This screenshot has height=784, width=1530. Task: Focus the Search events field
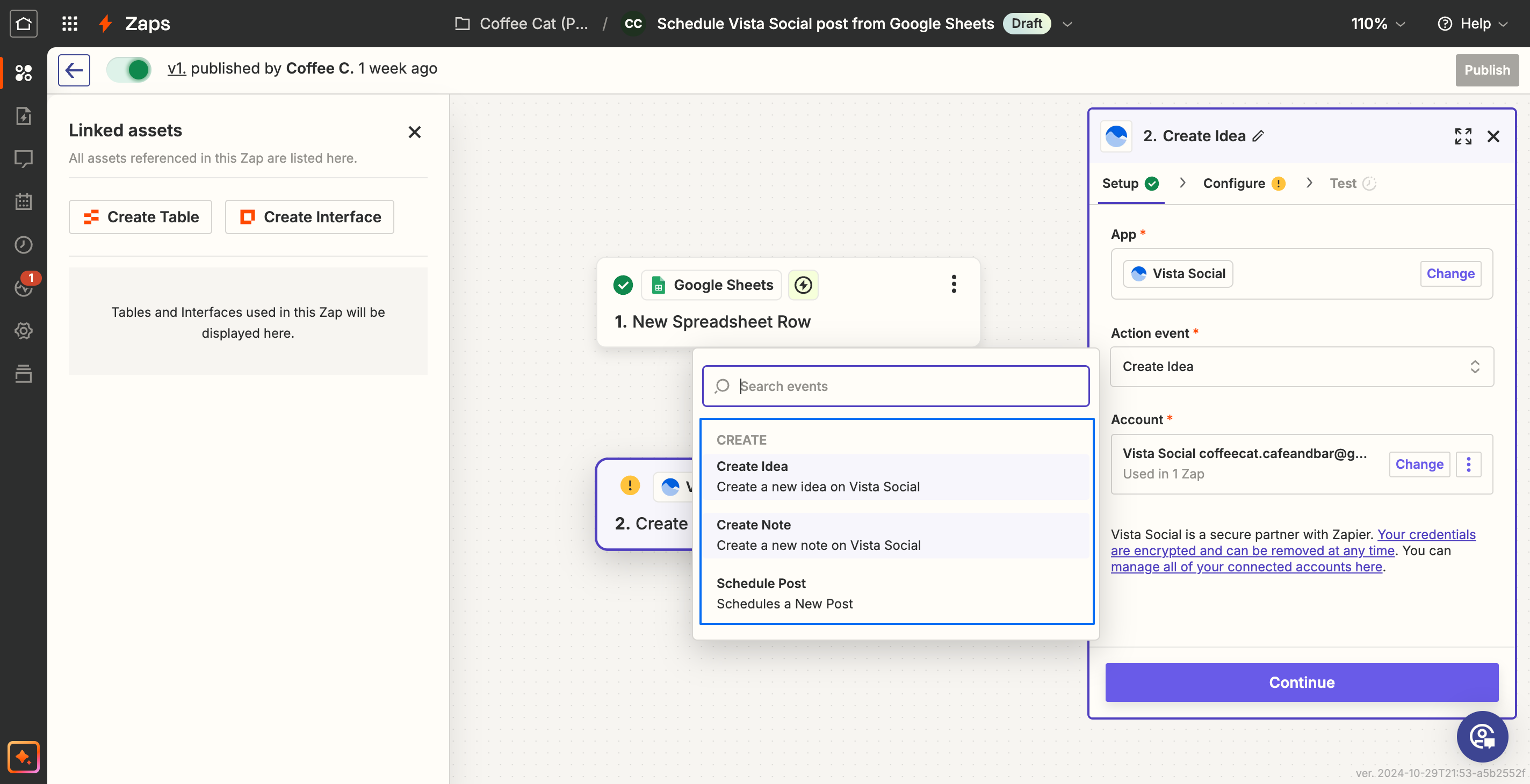click(895, 386)
